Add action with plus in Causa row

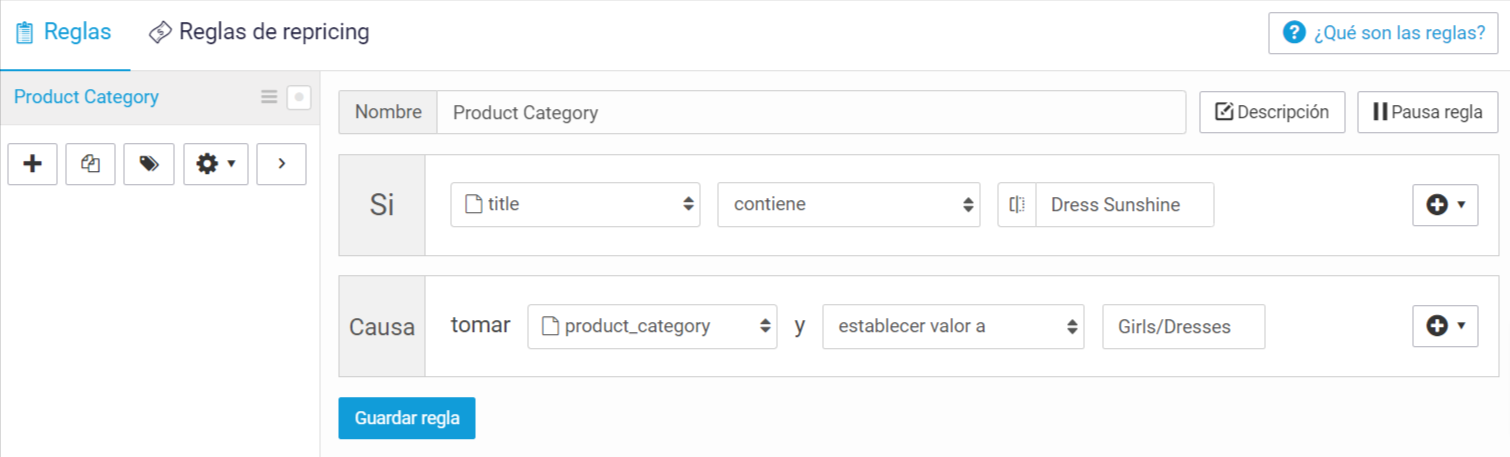coord(1445,326)
